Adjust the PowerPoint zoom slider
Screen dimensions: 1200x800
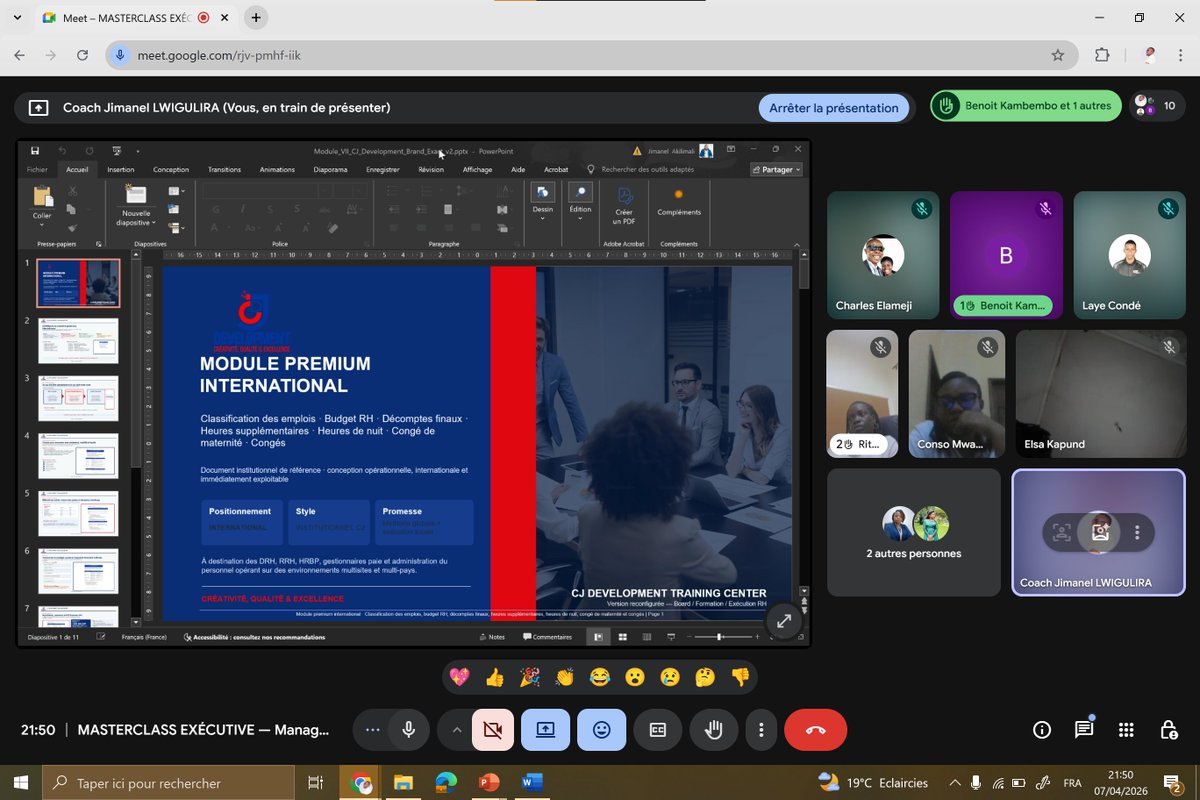[719, 636]
